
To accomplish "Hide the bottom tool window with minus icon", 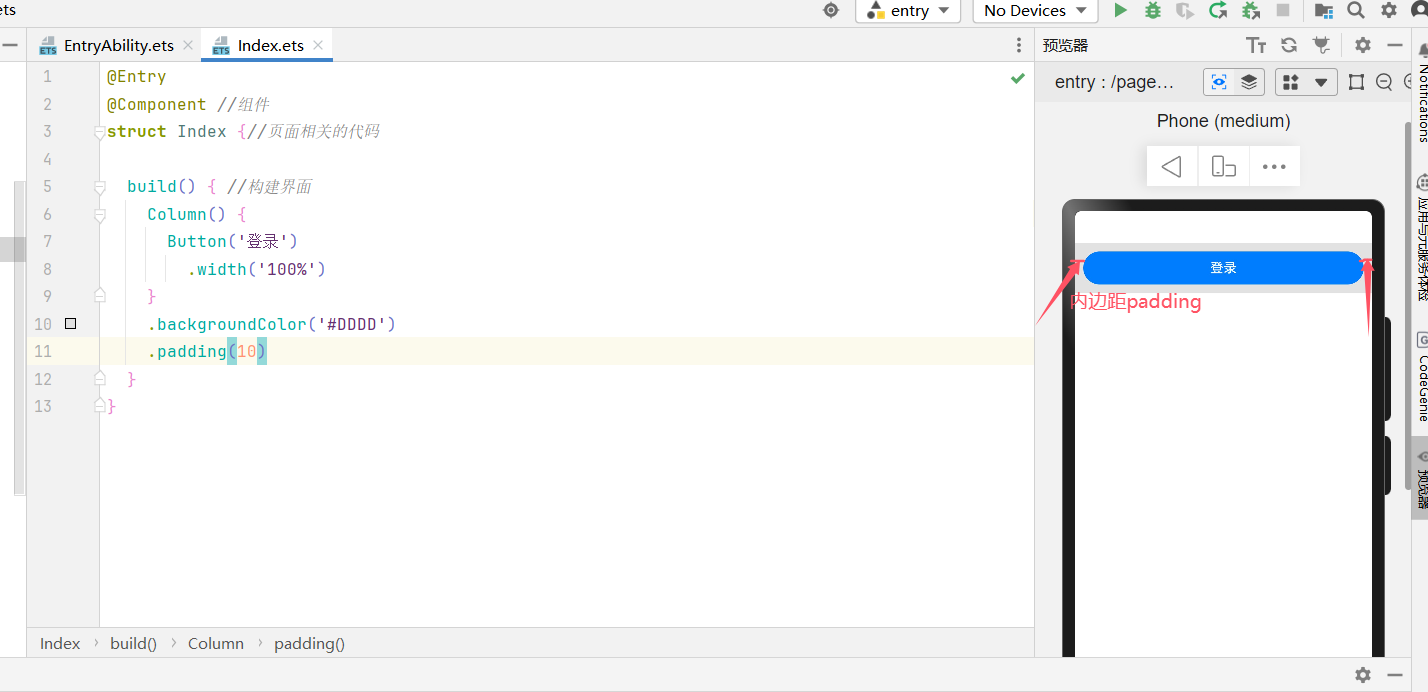I will click(1395, 675).
